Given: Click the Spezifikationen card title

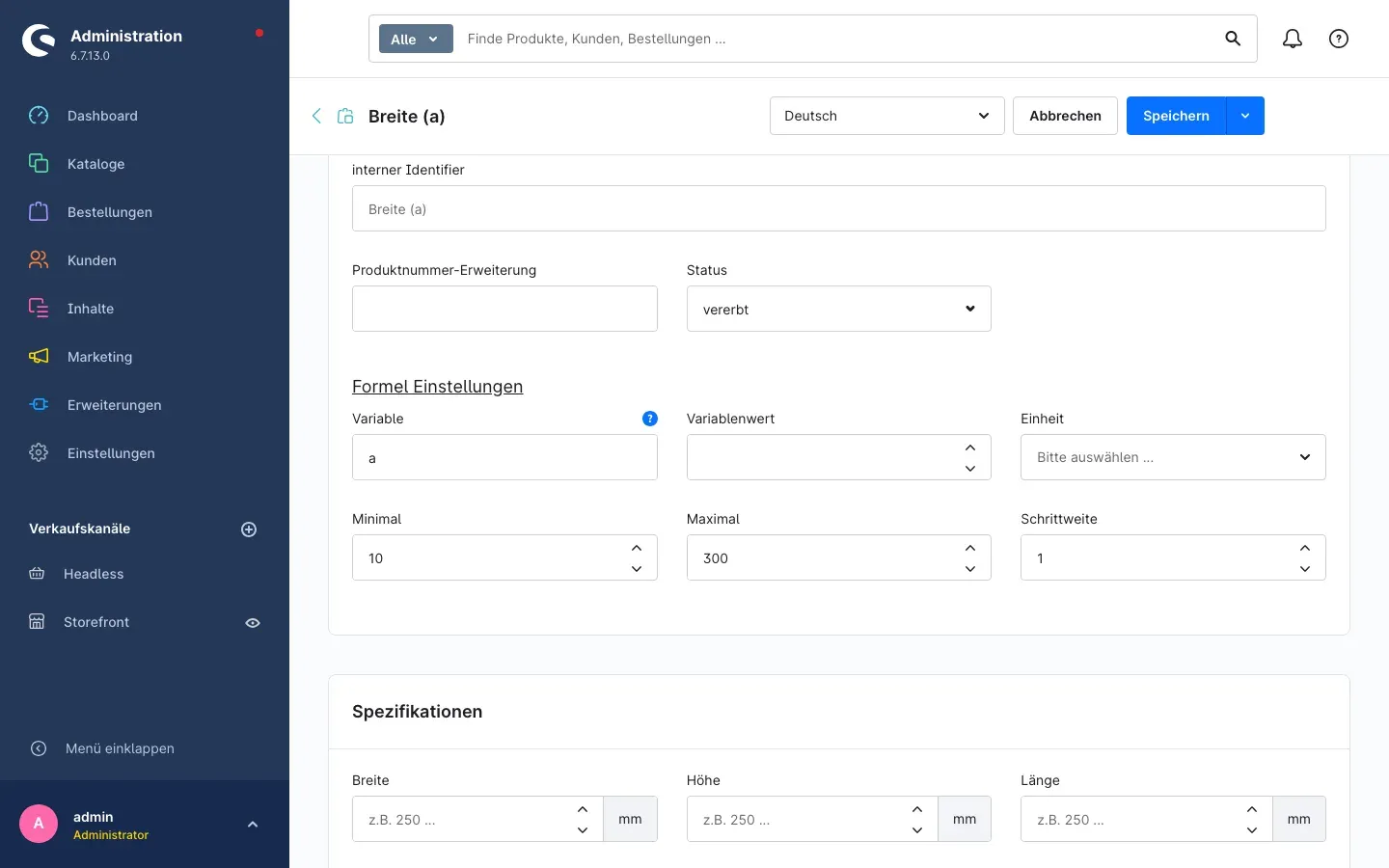Looking at the screenshot, I should (417, 712).
